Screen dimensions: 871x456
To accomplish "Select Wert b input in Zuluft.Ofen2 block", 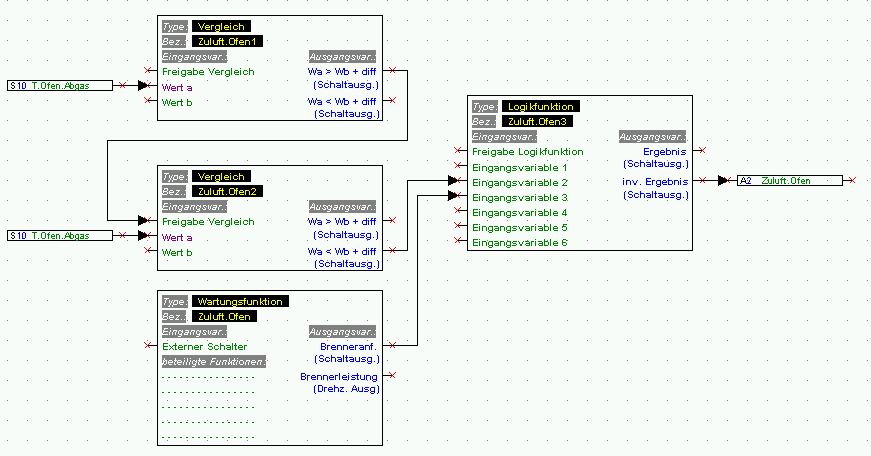I will (177, 252).
